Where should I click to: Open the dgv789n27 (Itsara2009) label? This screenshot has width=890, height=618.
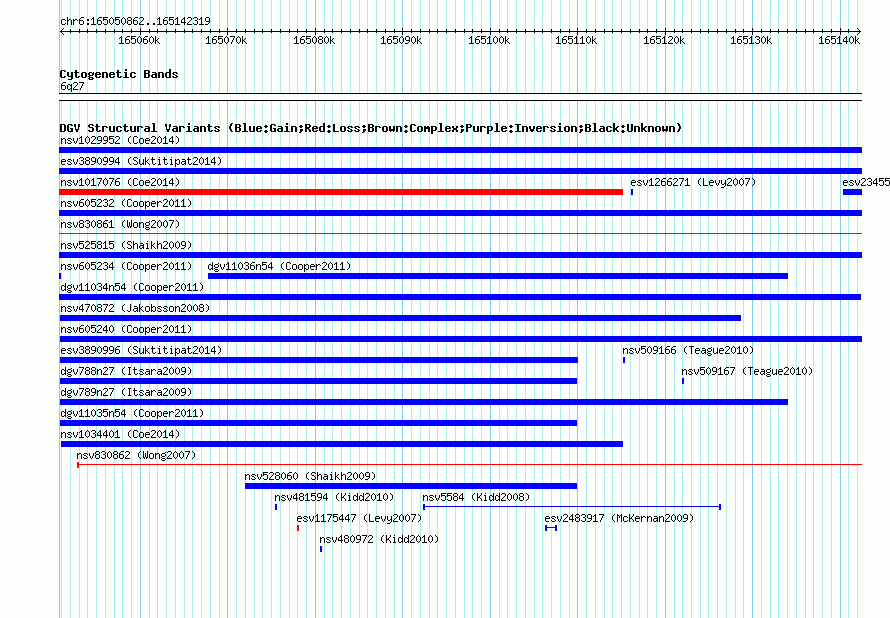tap(126, 392)
